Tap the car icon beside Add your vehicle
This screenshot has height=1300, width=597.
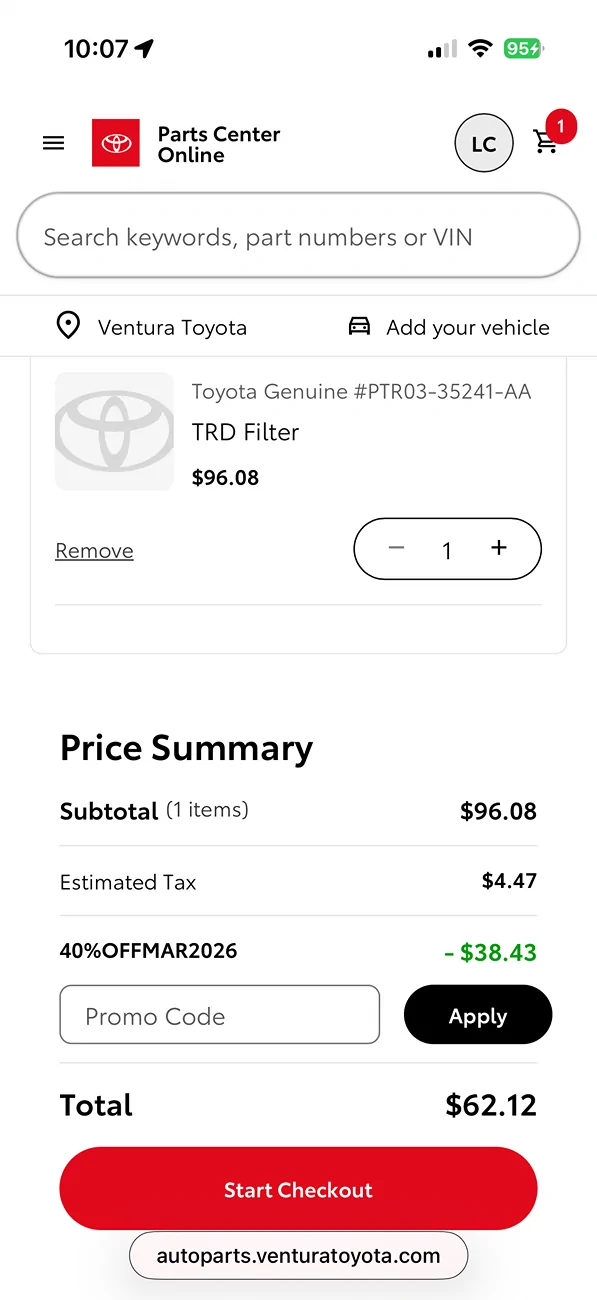pos(359,326)
